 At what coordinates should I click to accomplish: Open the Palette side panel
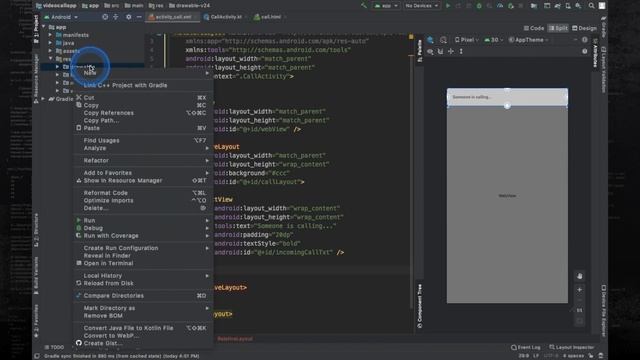pos(420,51)
